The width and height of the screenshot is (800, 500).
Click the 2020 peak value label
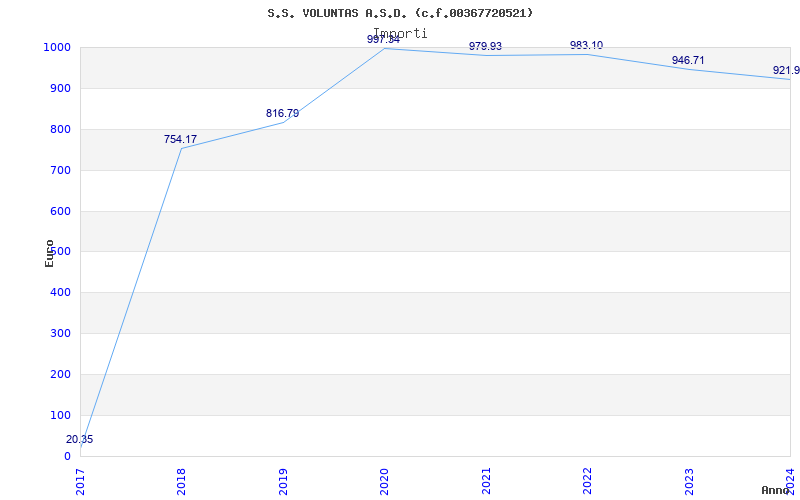[x=383, y=39]
